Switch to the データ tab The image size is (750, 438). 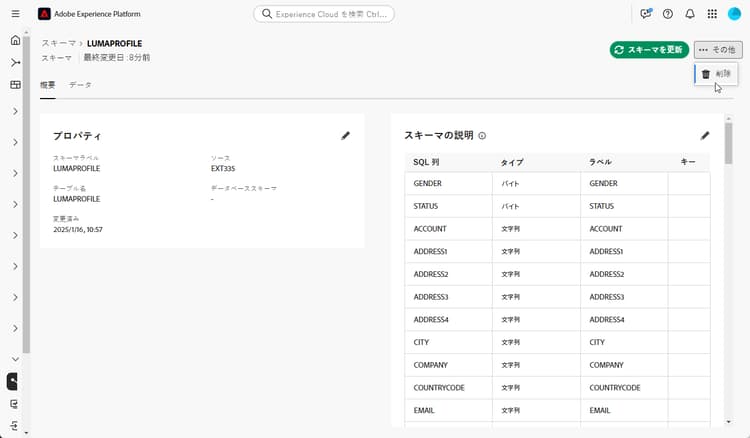(80, 85)
